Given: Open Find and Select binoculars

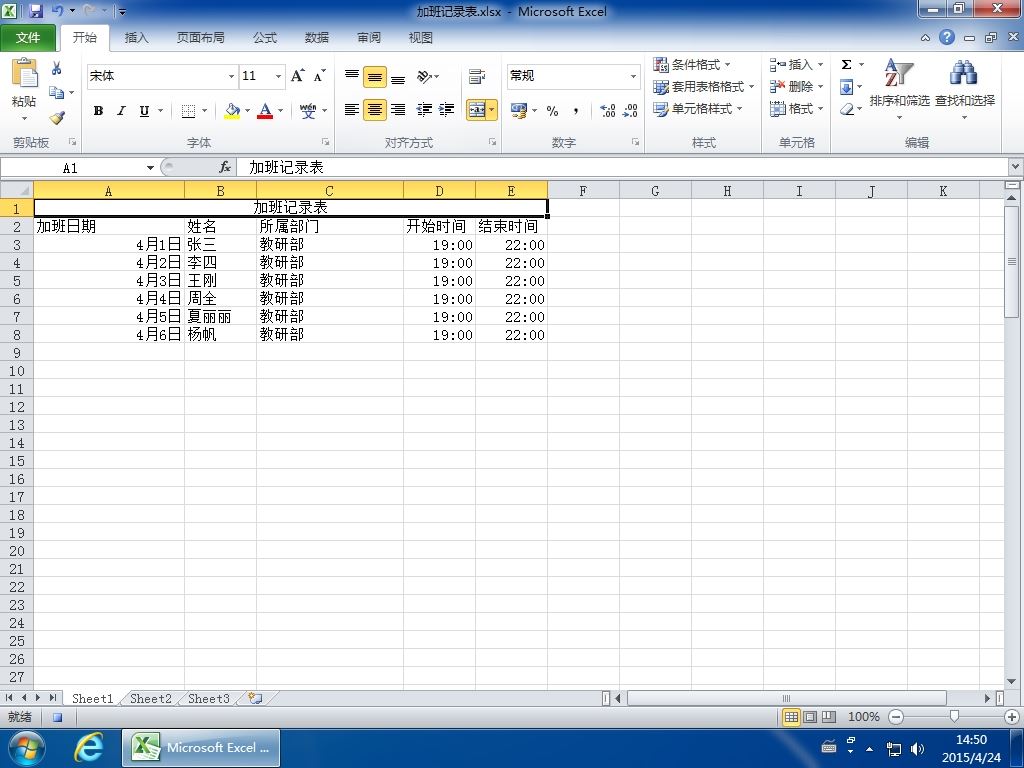Looking at the screenshot, I should 965,89.
